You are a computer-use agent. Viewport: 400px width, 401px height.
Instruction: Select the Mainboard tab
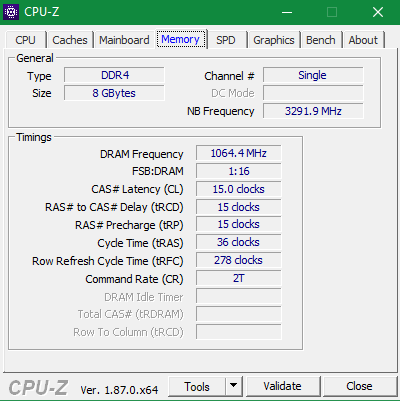(x=124, y=40)
